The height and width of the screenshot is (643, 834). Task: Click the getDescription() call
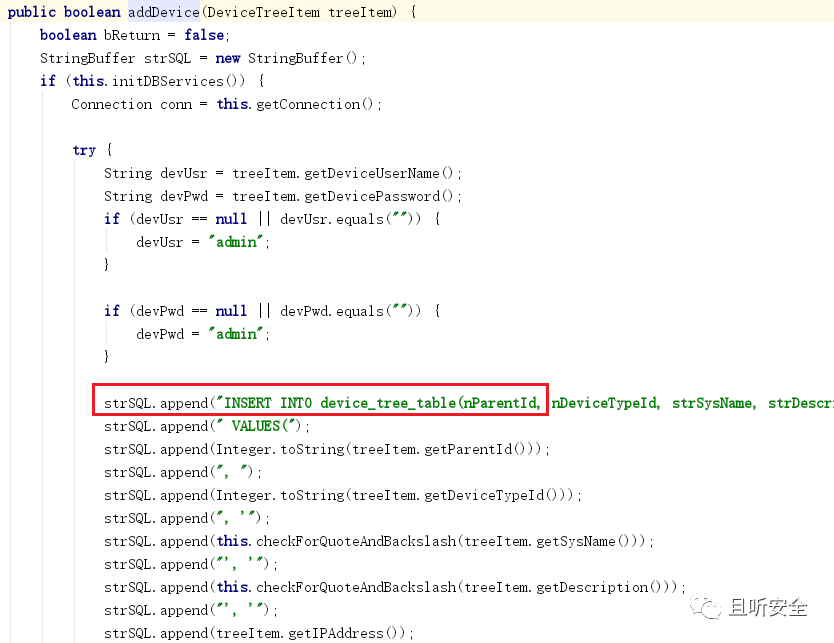point(597,587)
